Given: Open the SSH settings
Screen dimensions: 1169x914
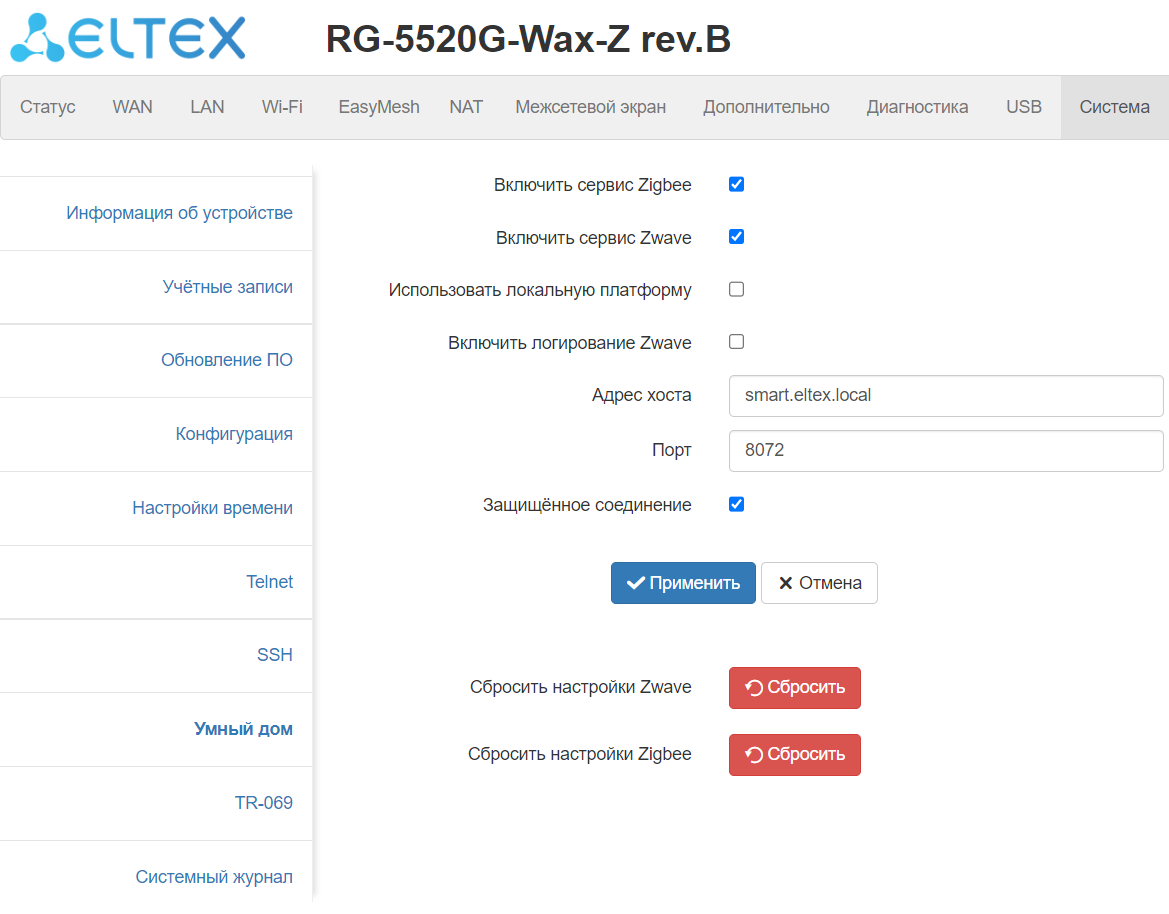Looking at the screenshot, I should pyautogui.click(x=274, y=655).
